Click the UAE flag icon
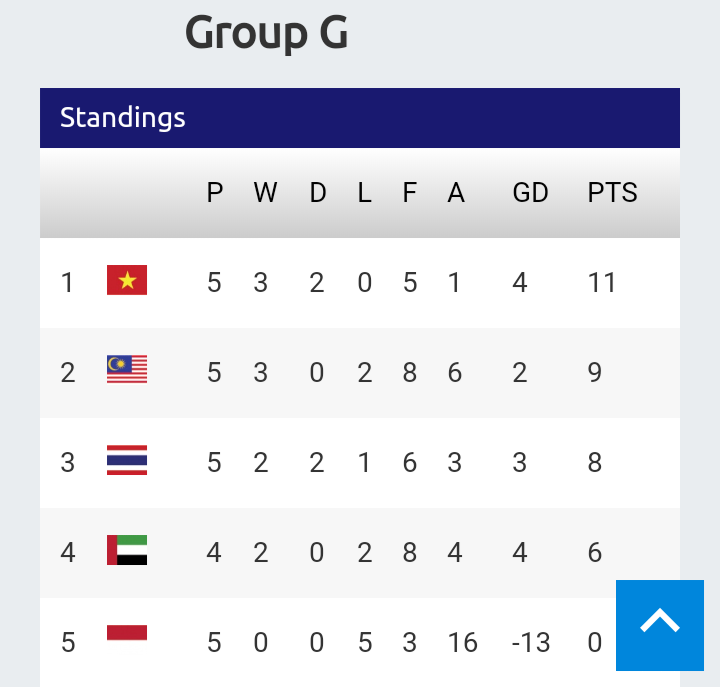720x687 pixels. [127, 551]
